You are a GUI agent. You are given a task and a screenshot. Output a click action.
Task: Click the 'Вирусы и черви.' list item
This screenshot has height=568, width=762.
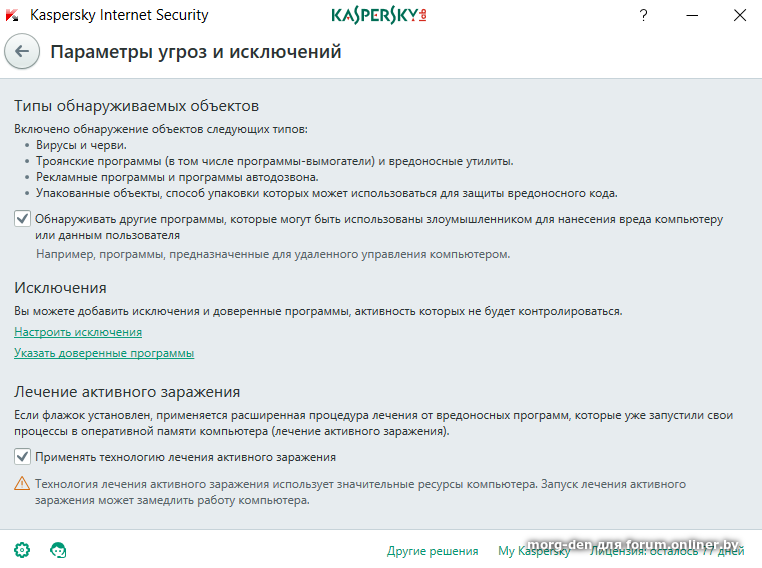tap(81, 145)
